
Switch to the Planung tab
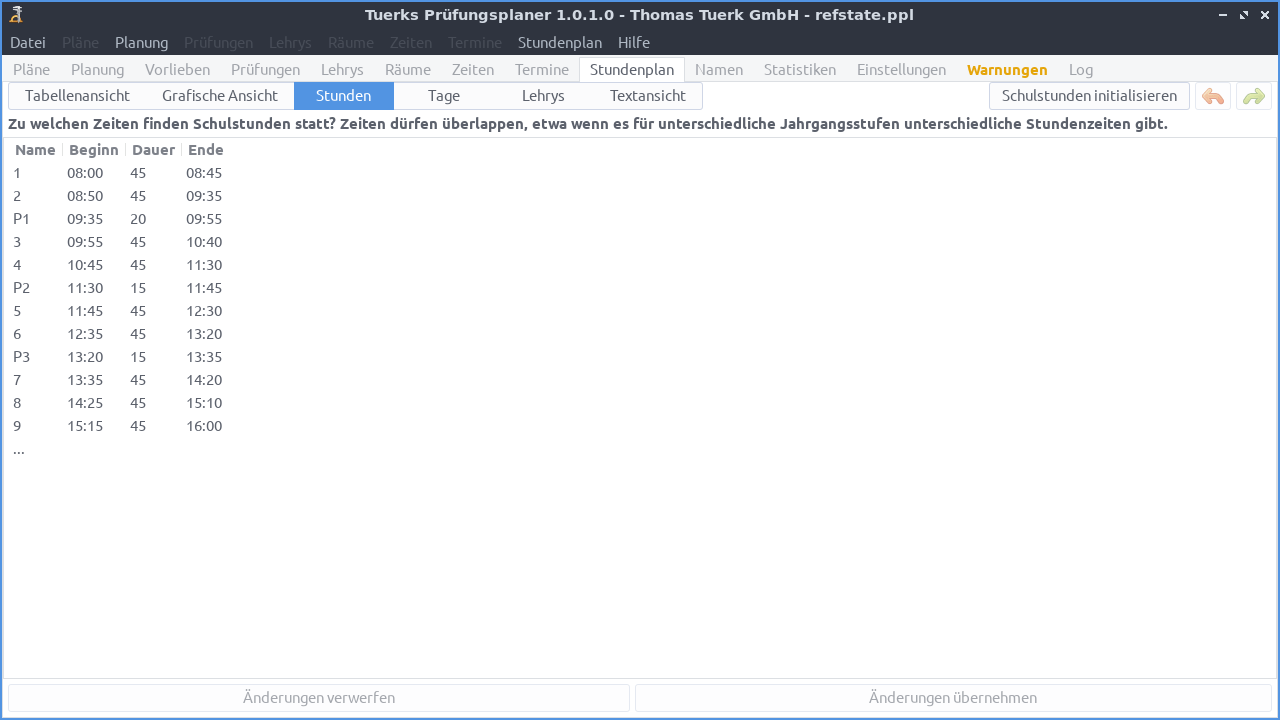click(98, 70)
